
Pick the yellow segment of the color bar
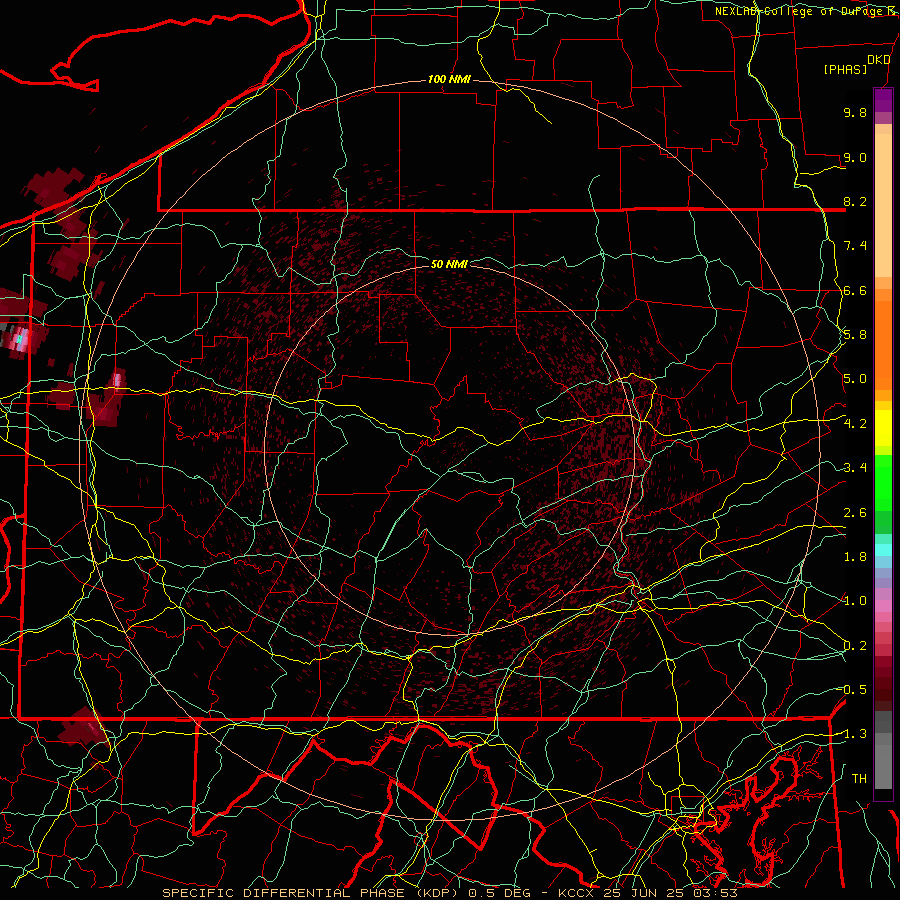(x=883, y=428)
